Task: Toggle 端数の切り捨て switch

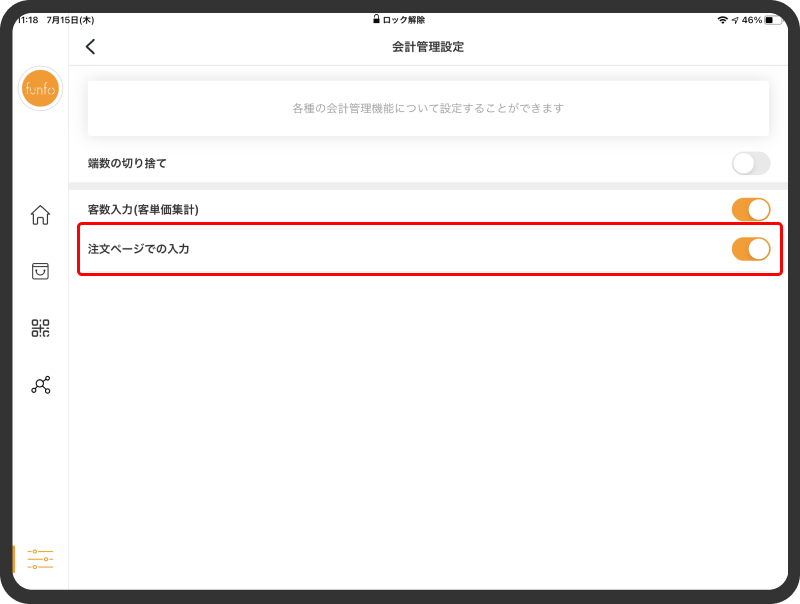Action: click(751, 163)
